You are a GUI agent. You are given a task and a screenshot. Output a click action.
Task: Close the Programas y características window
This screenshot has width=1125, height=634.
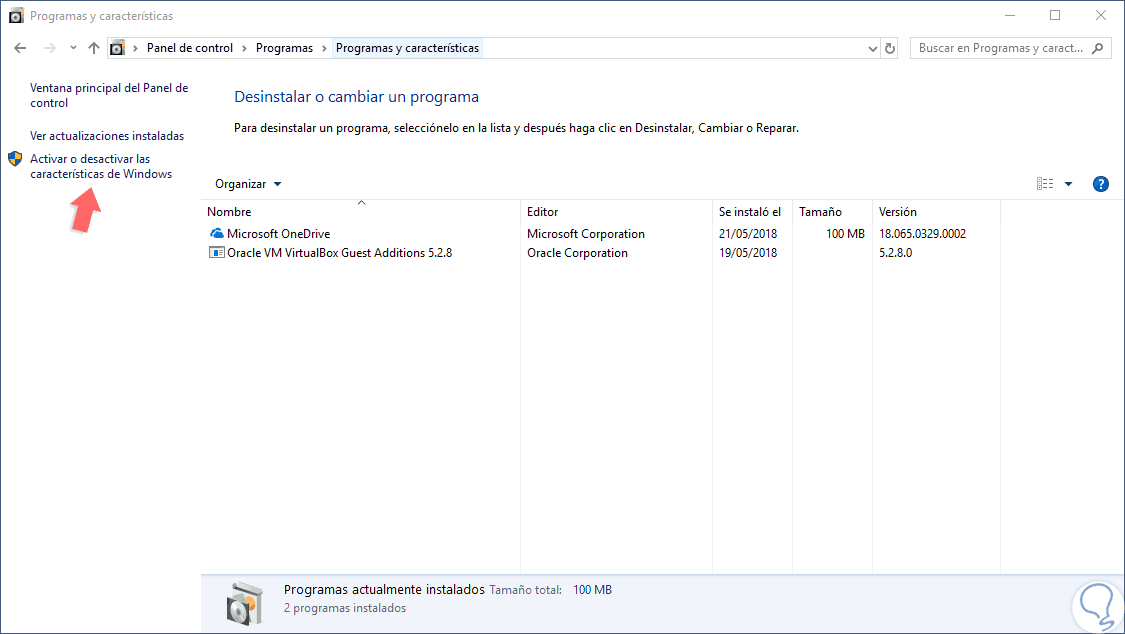coord(1101,15)
